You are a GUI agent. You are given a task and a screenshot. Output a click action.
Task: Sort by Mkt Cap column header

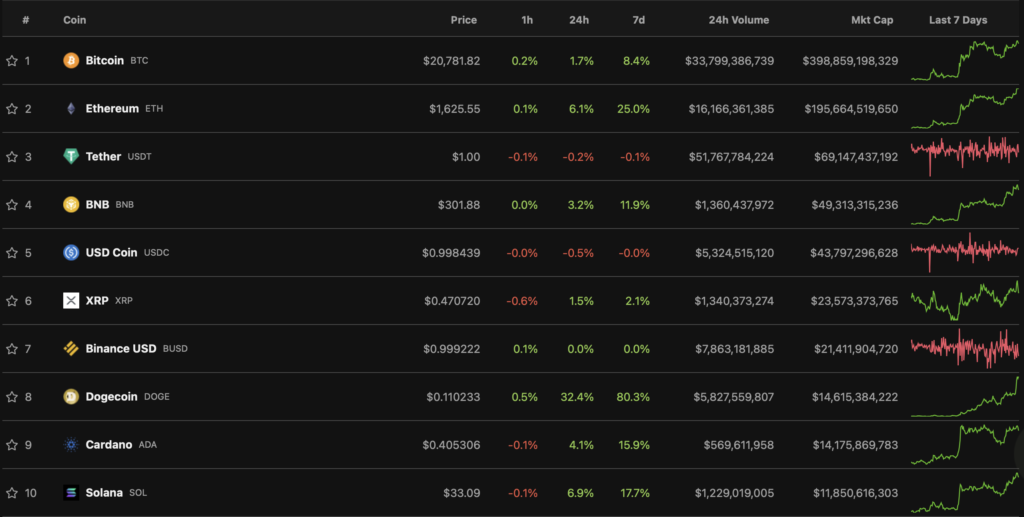coord(872,20)
